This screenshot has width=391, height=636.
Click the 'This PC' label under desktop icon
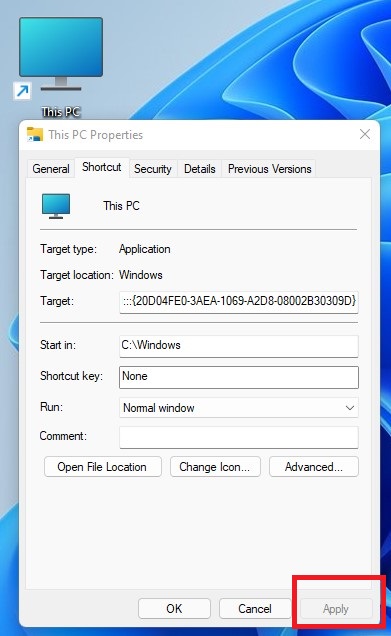pos(61,112)
